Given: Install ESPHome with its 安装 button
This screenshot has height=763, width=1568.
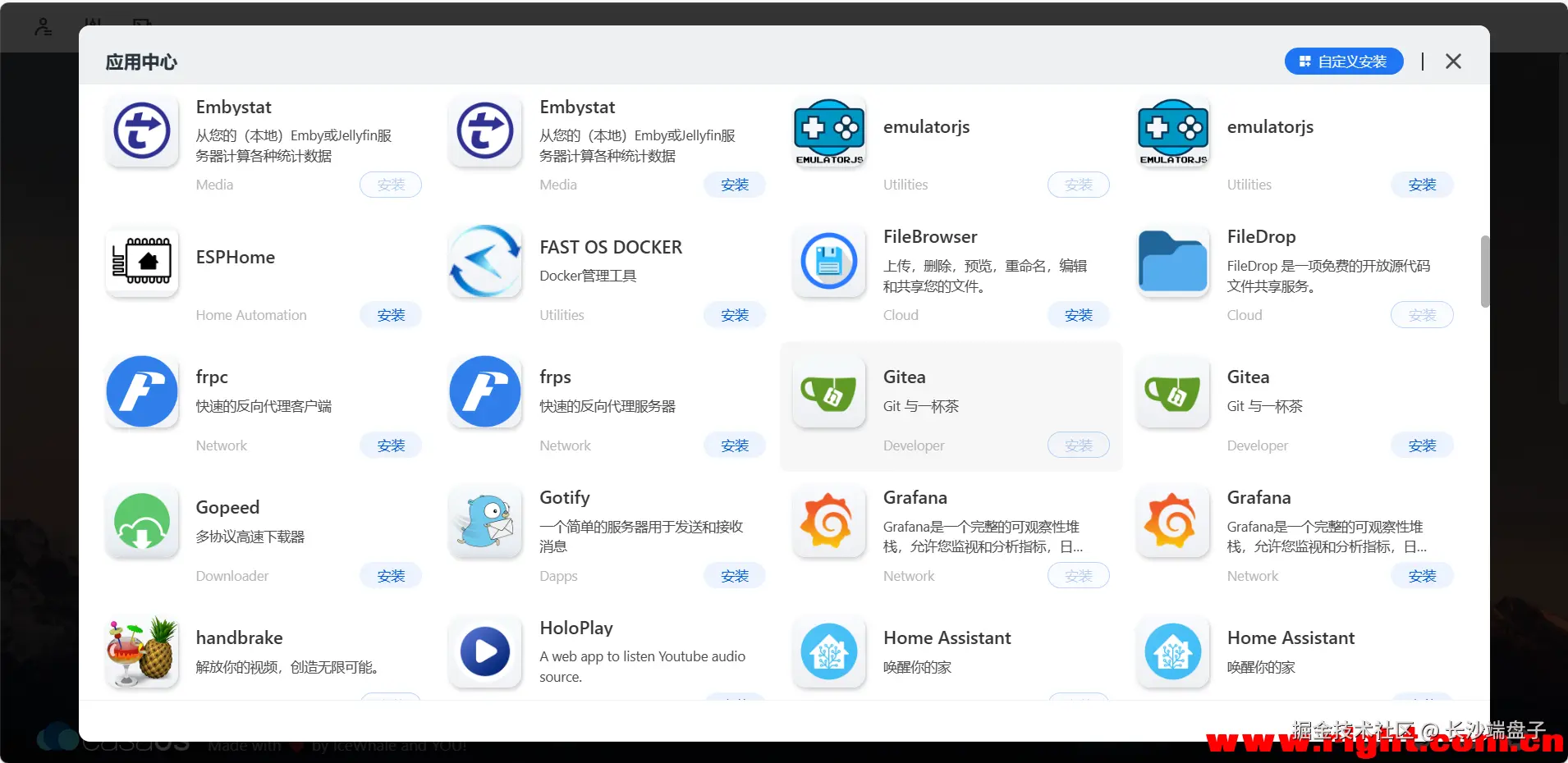Looking at the screenshot, I should pos(391,315).
